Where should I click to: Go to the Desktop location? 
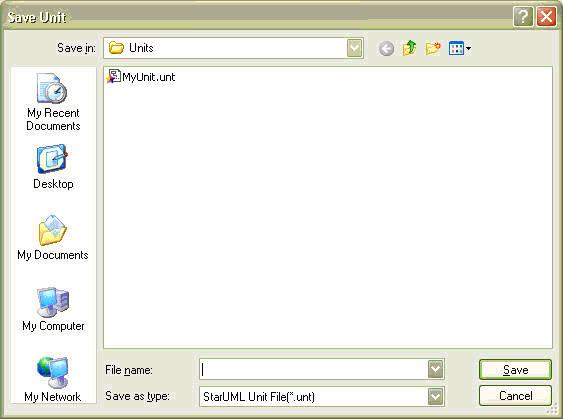click(53, 167)
